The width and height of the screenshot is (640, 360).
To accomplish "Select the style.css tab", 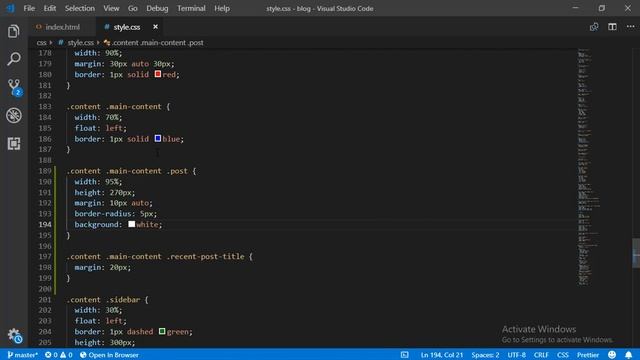I will (127, 27).
